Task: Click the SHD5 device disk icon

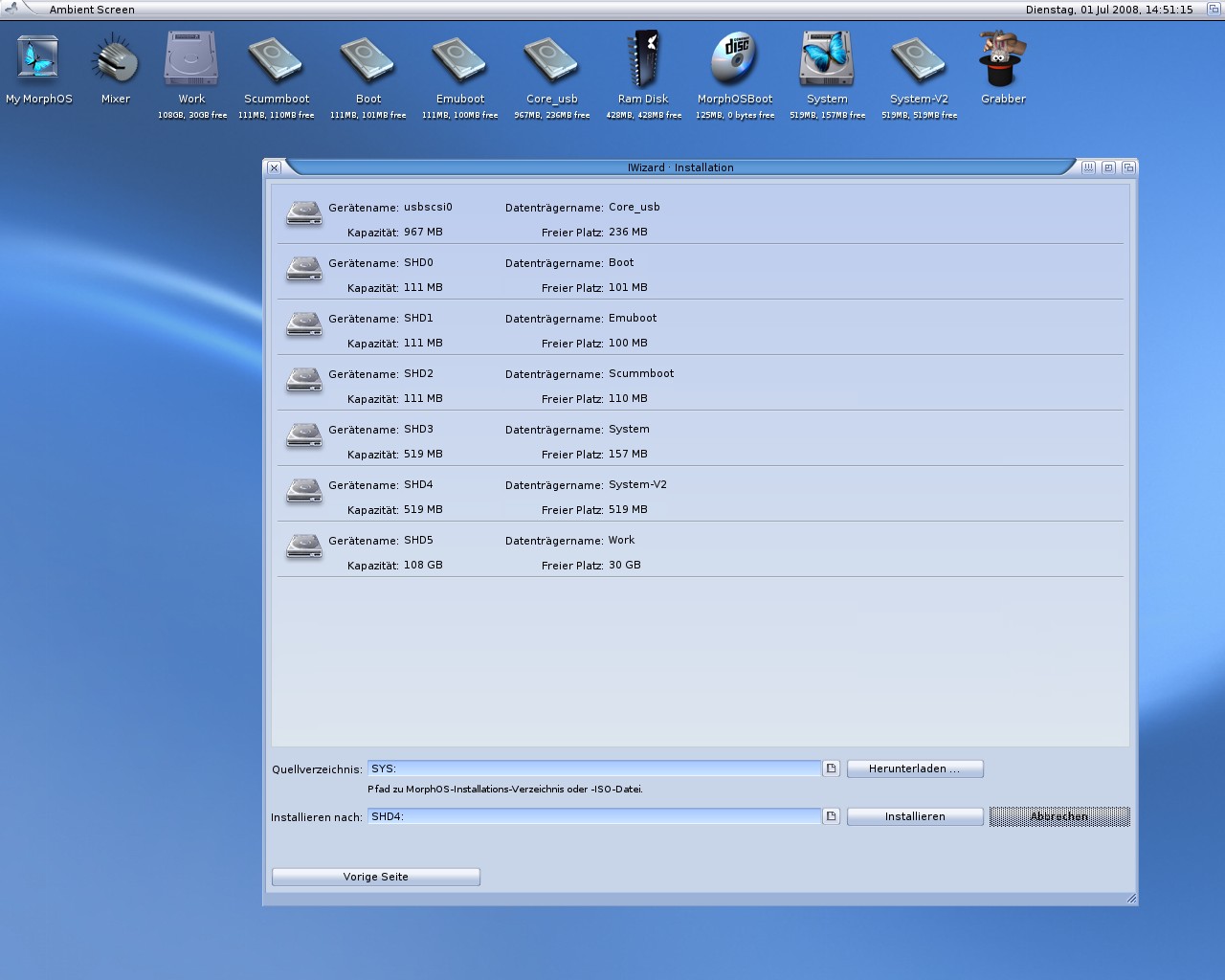Action: (304, 546)
